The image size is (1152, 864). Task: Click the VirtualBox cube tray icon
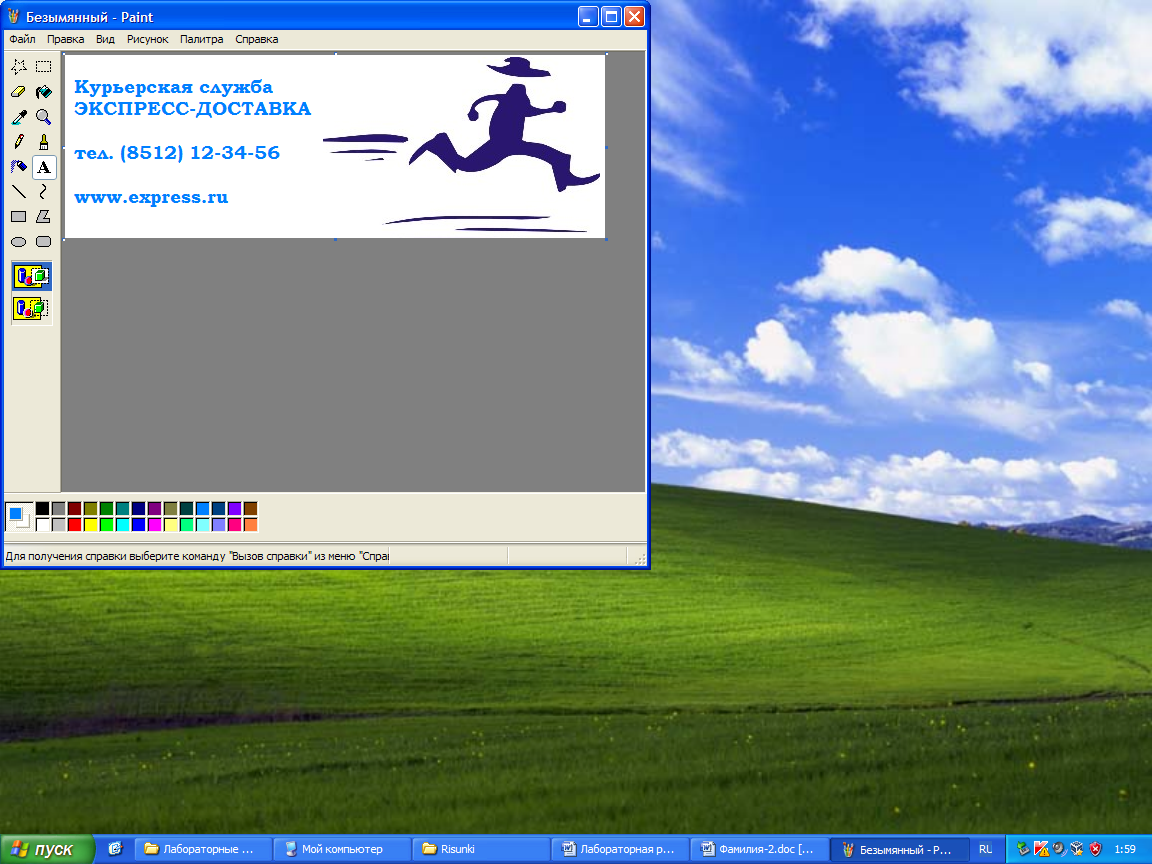[x=1077, y=849]
